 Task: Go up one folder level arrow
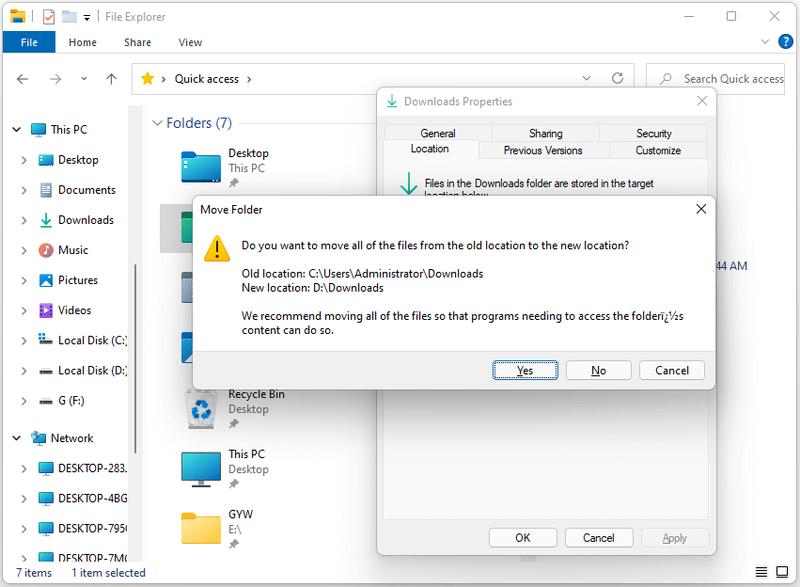111,79
